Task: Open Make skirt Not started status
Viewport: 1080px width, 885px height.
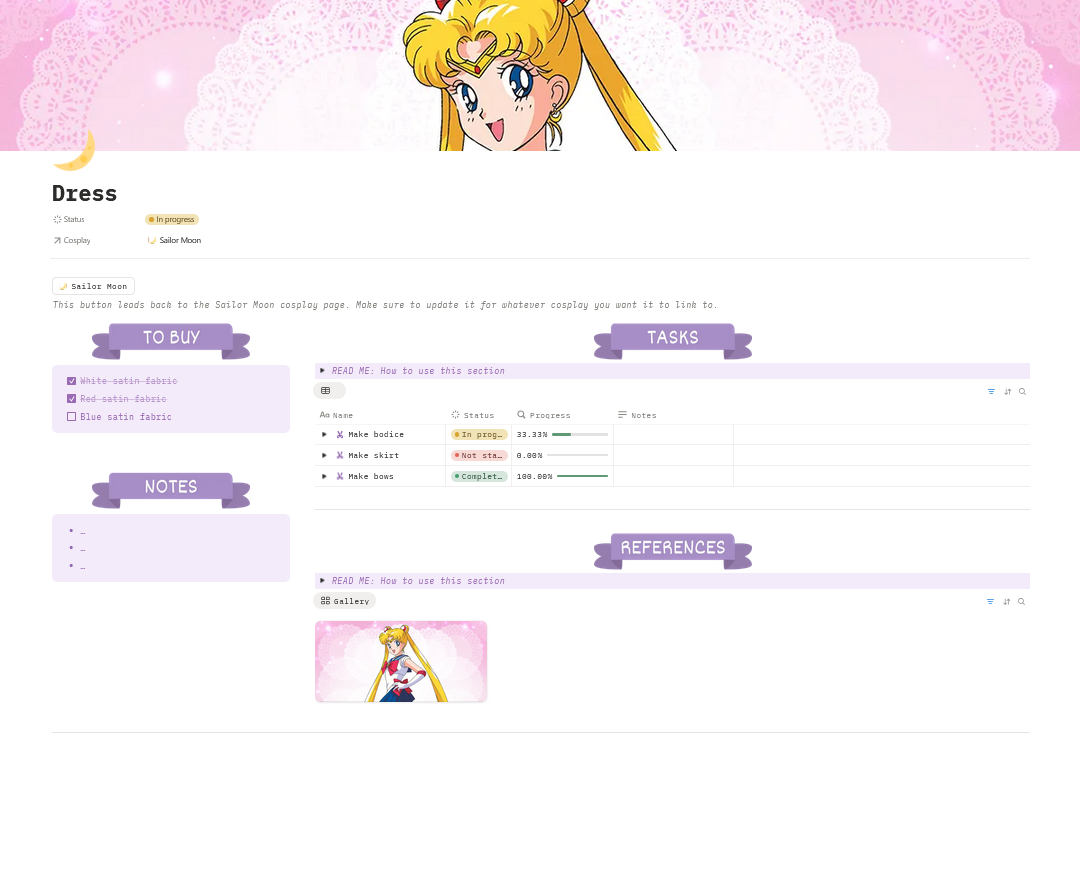Action: pos(479,455)
